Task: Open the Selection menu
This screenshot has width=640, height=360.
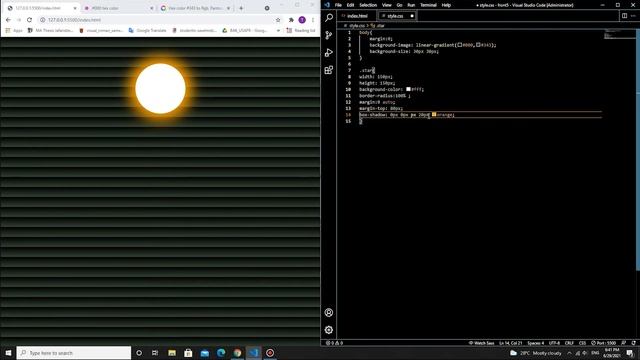Action: [368, 5]
